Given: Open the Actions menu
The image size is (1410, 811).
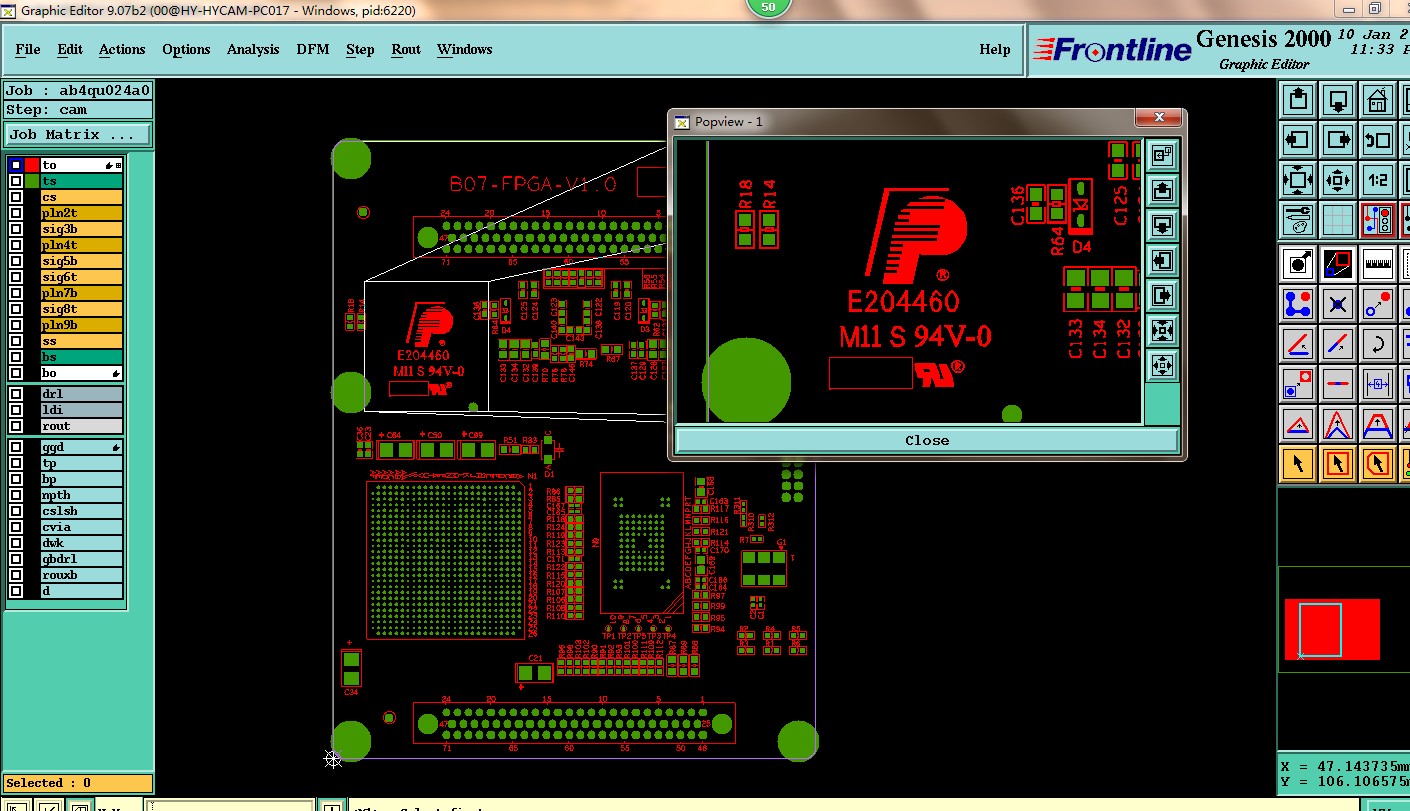Looking at the screenshot, I should 122,49.
